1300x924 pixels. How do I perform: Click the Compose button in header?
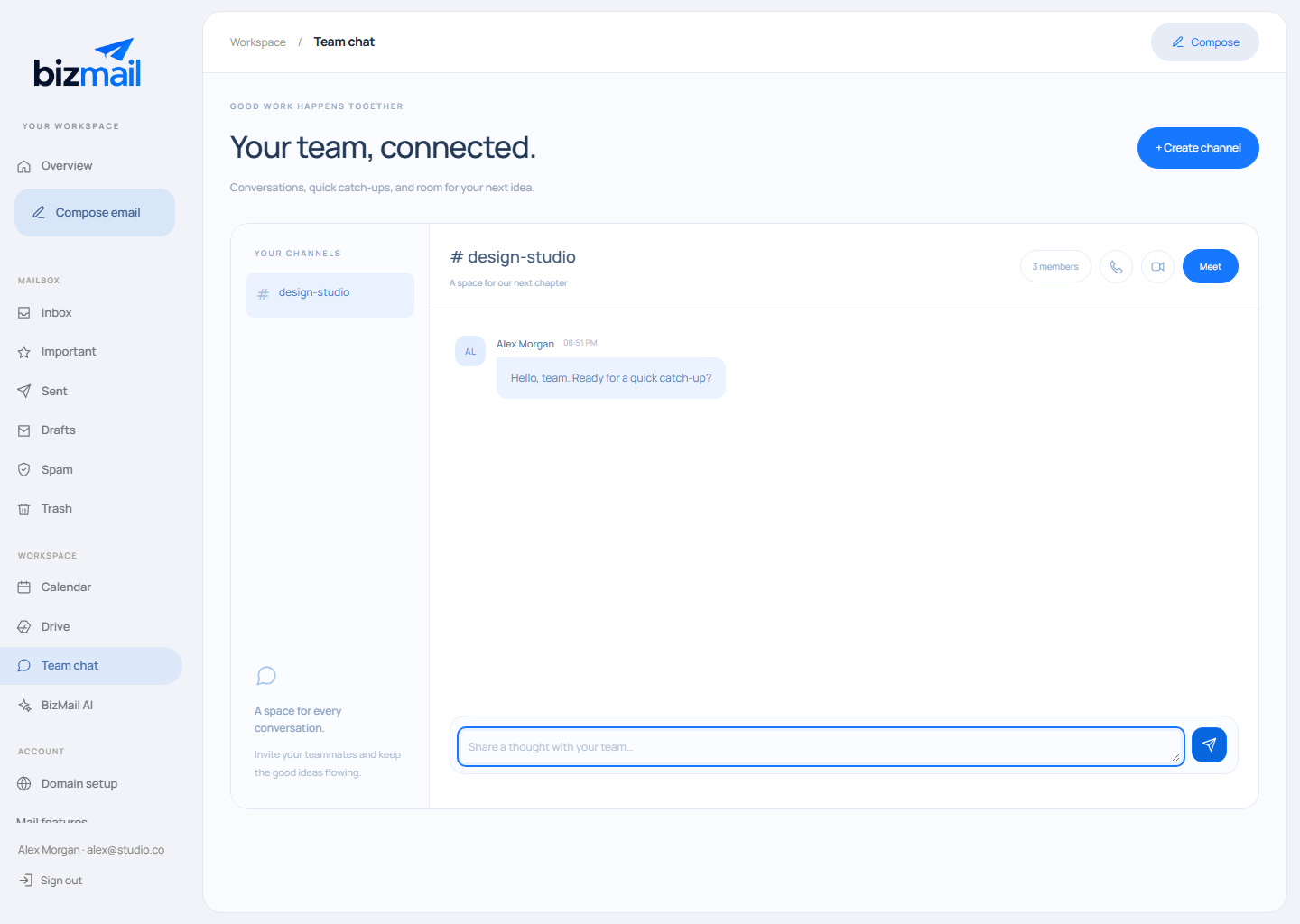coord(1205,42)
